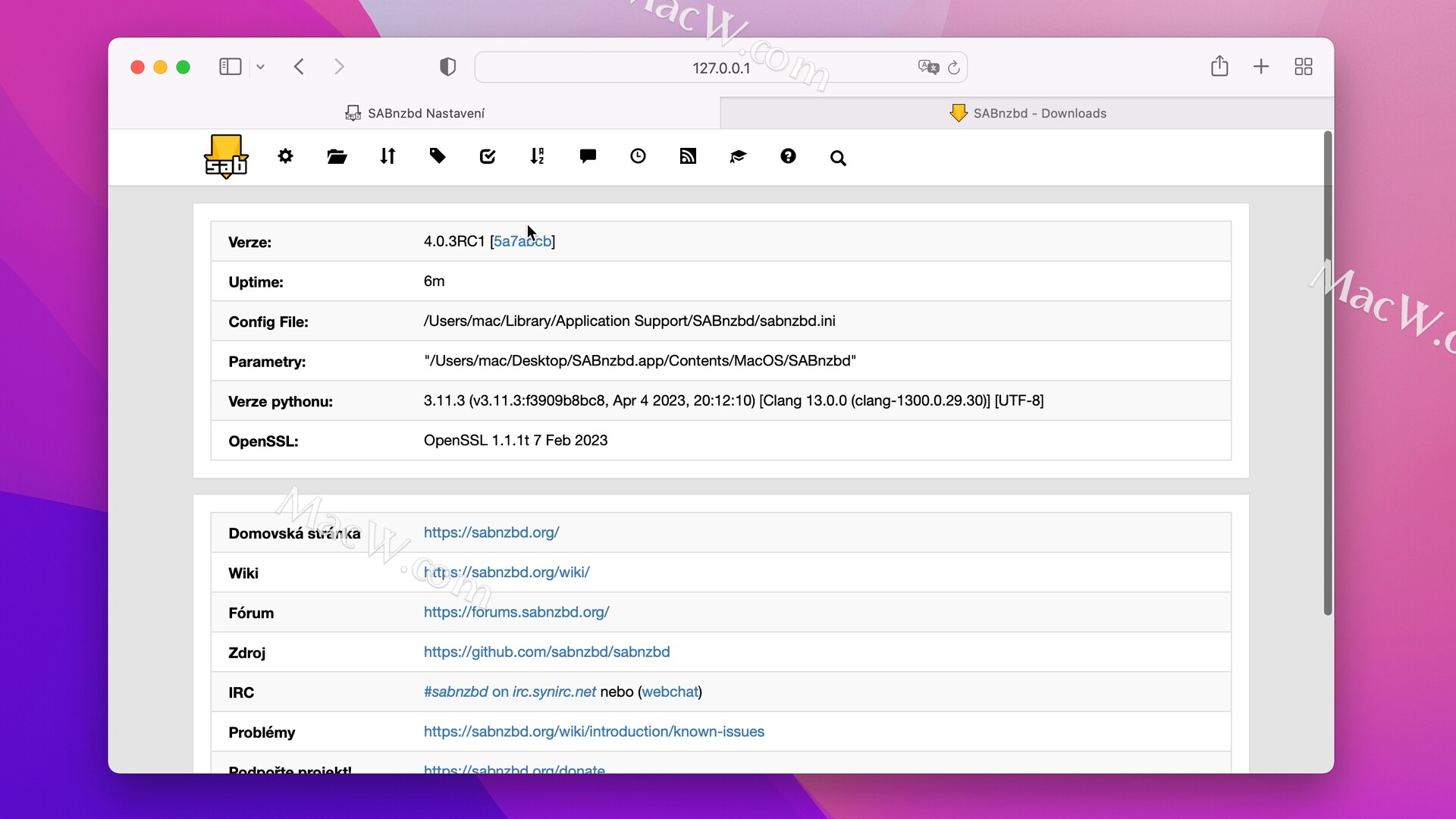Image resolution: width=1456 pixels, height=819 pixels.
Task: Click the Wiki label
Action: click(x=243, y=573)
